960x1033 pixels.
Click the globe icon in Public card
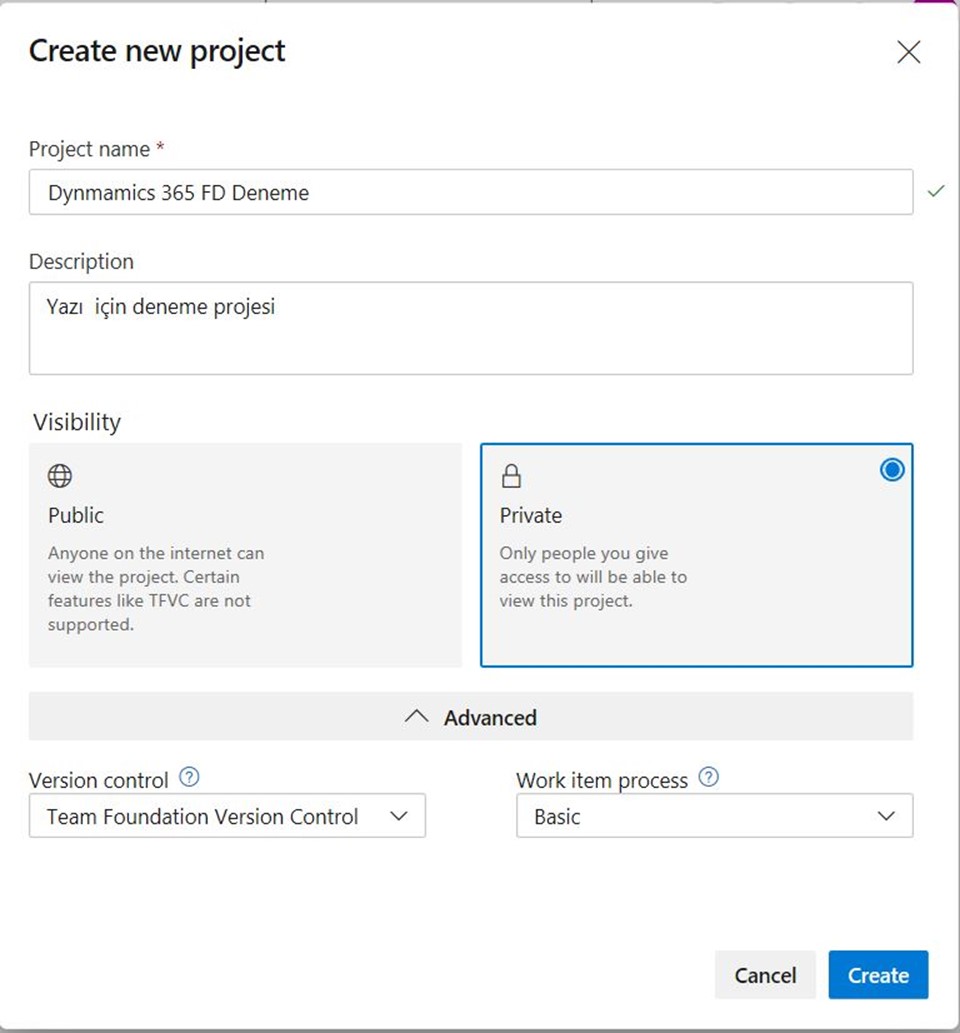point(60,476)
